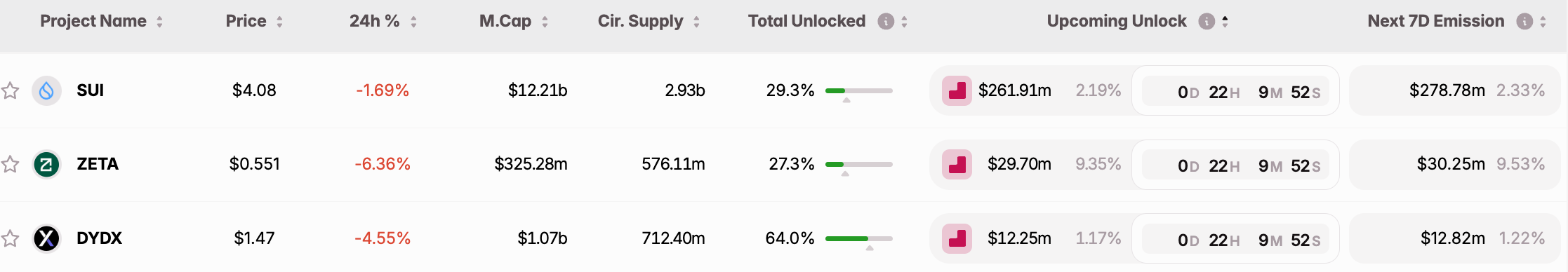The width and height of the screenshot is (1568, 272).
Task: Sort by 24h % change arrows
Action: coord(413,22)
